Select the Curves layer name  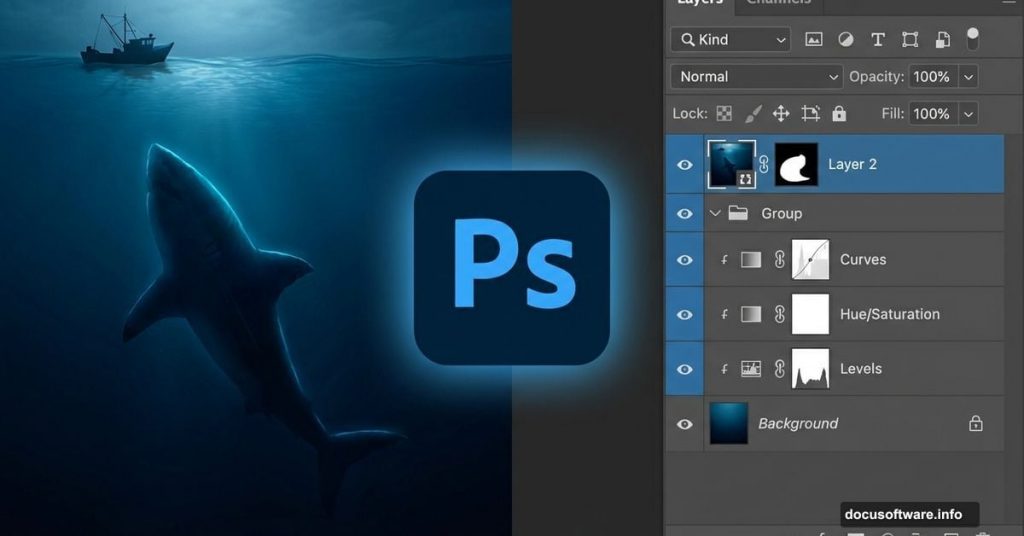point(863,260)
